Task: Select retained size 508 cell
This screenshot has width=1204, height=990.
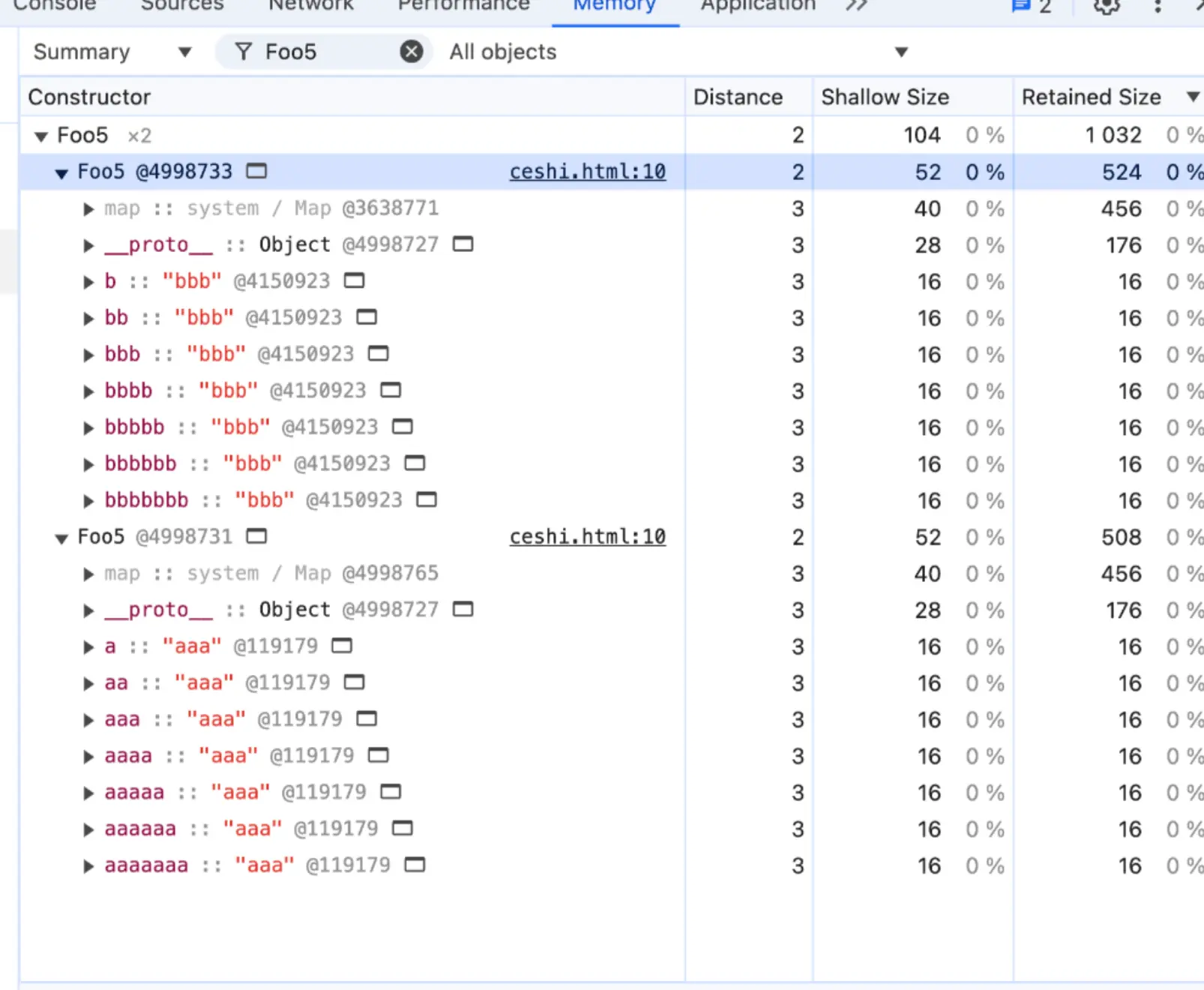Action: click(x=1122, y=538)
